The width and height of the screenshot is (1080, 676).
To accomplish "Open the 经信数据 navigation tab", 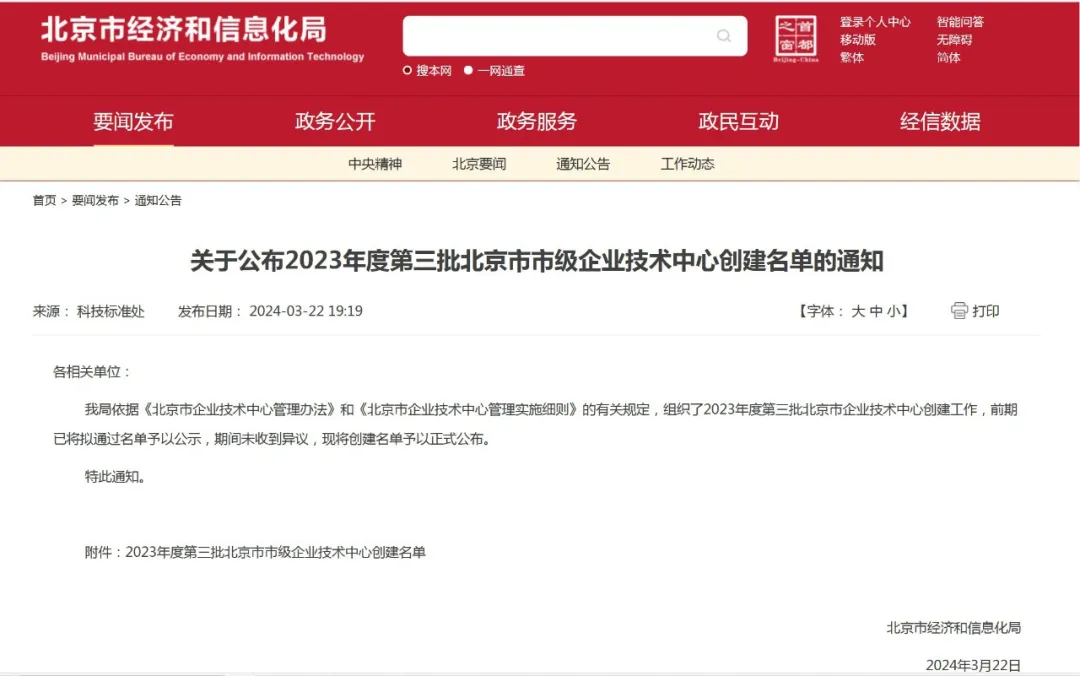I will click(x=940, y=122).
